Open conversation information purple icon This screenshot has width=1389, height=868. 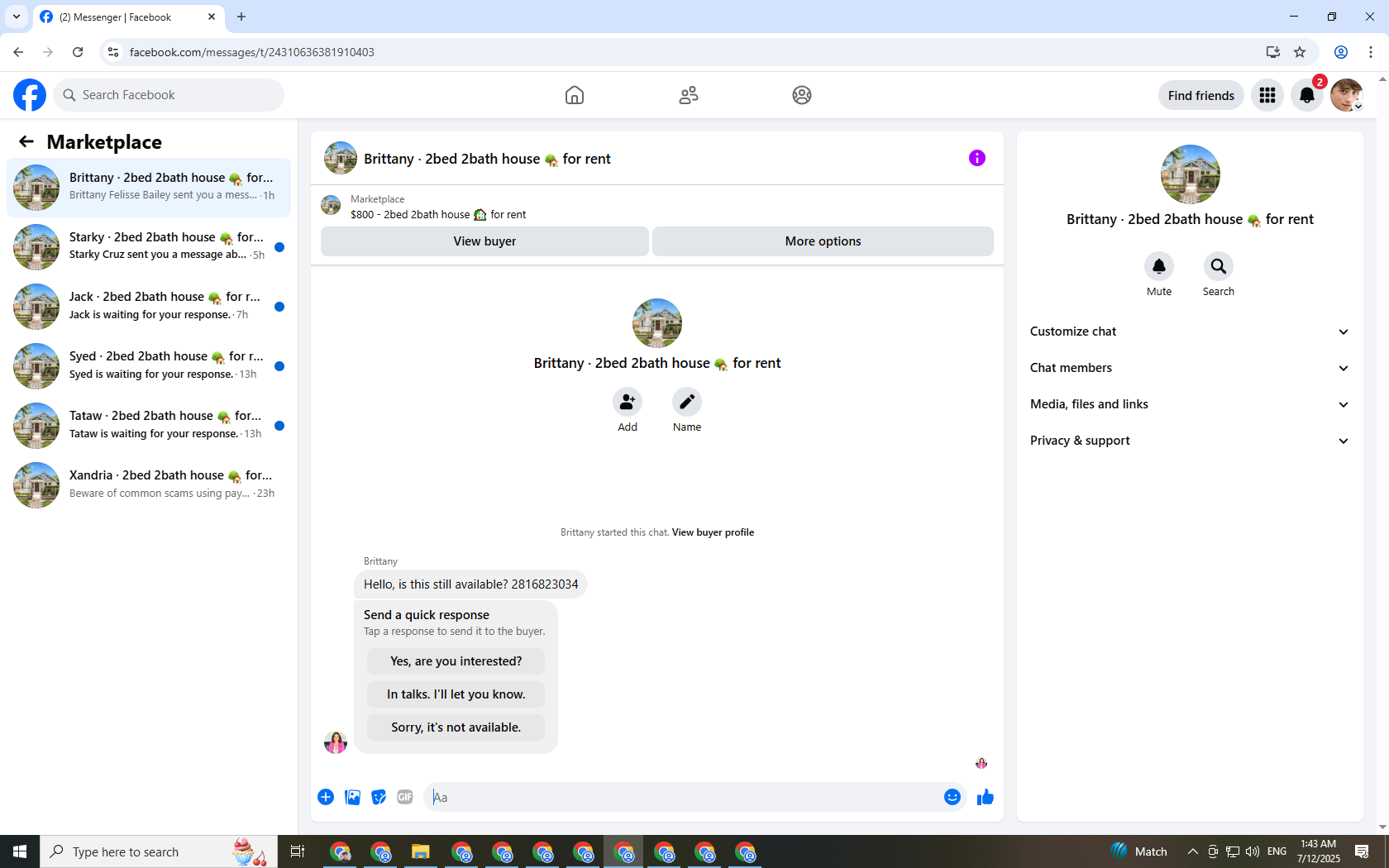[977, 158]
